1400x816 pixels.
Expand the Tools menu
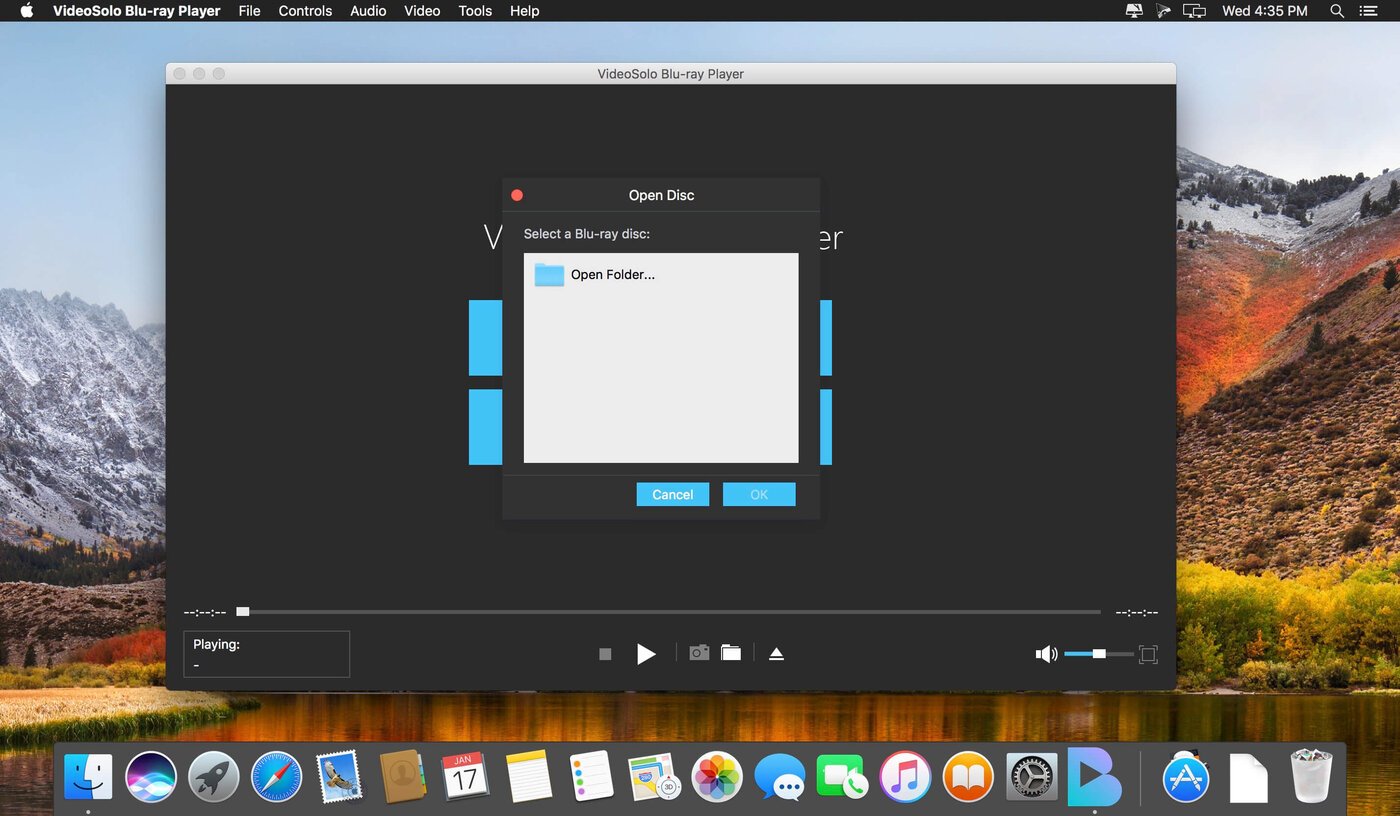[475, 11]
